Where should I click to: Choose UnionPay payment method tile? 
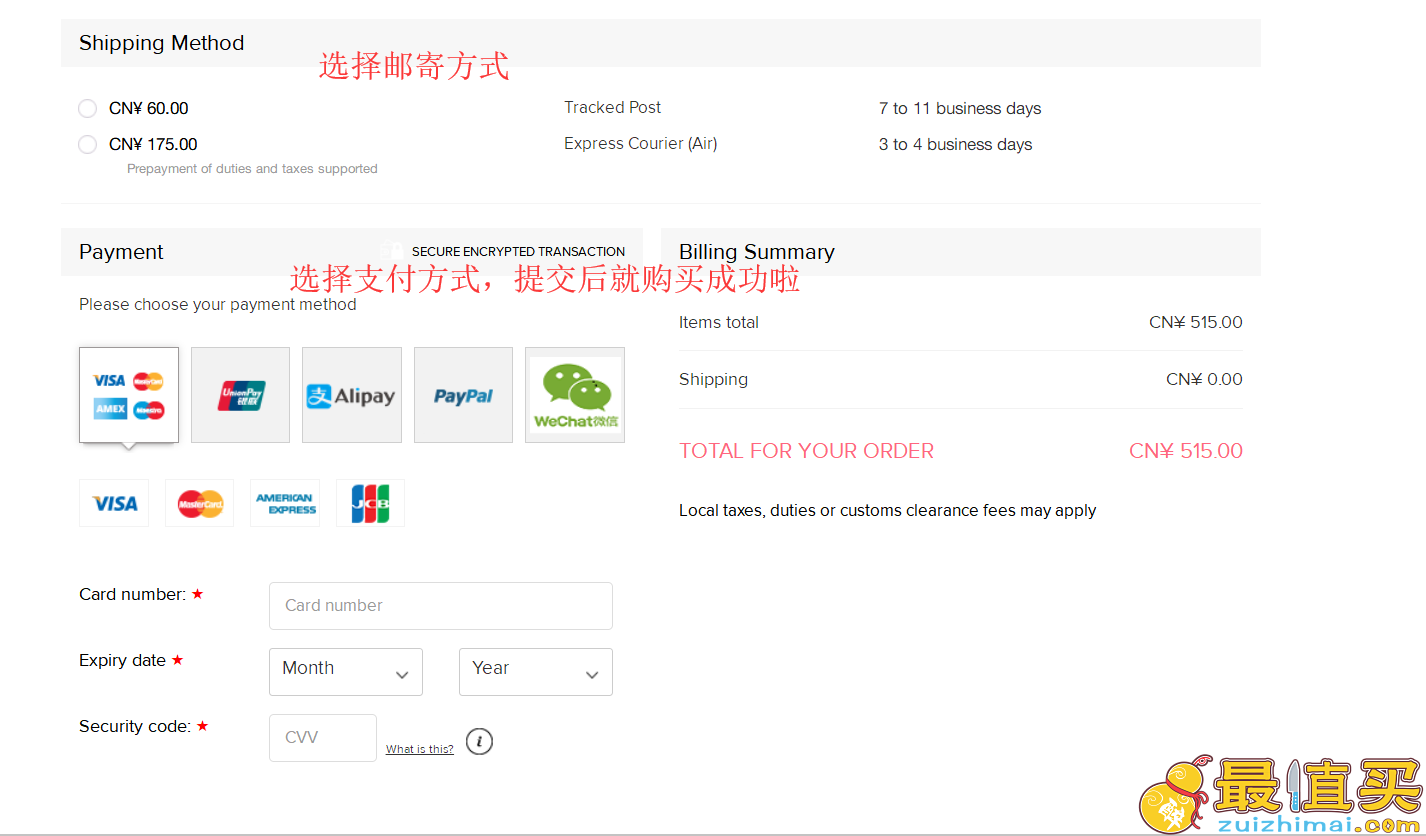coord(241,395)
